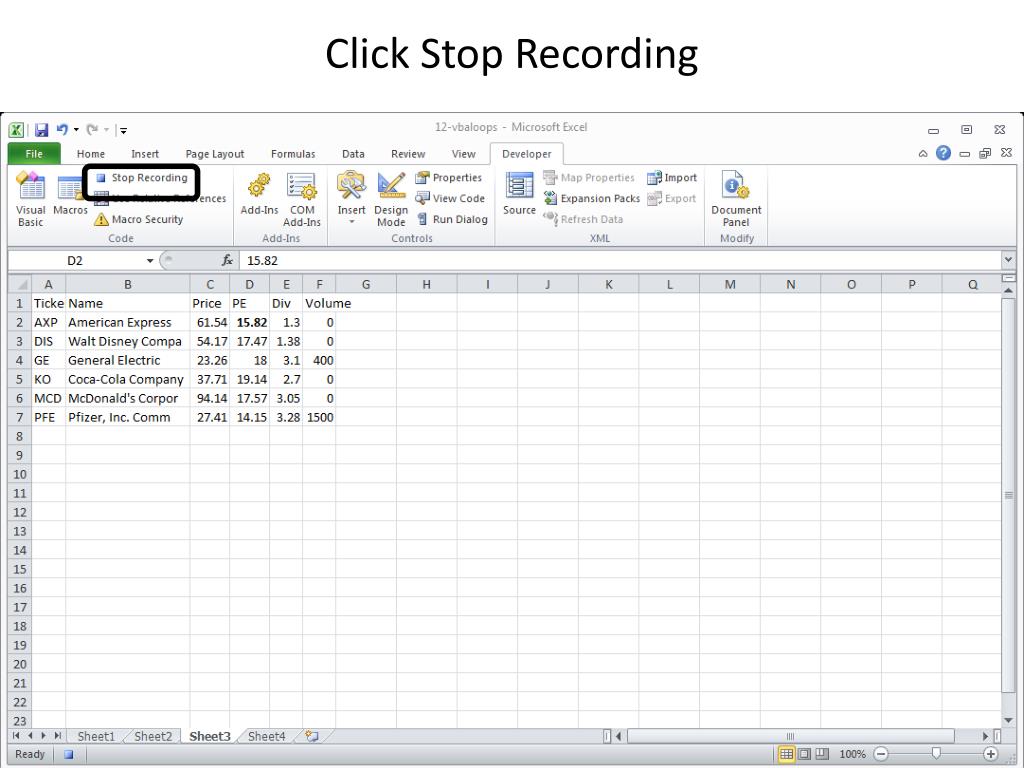Screen dimensions: 1024x768
Task: Click View Code in Controls group
Action: tap(450, 199)
